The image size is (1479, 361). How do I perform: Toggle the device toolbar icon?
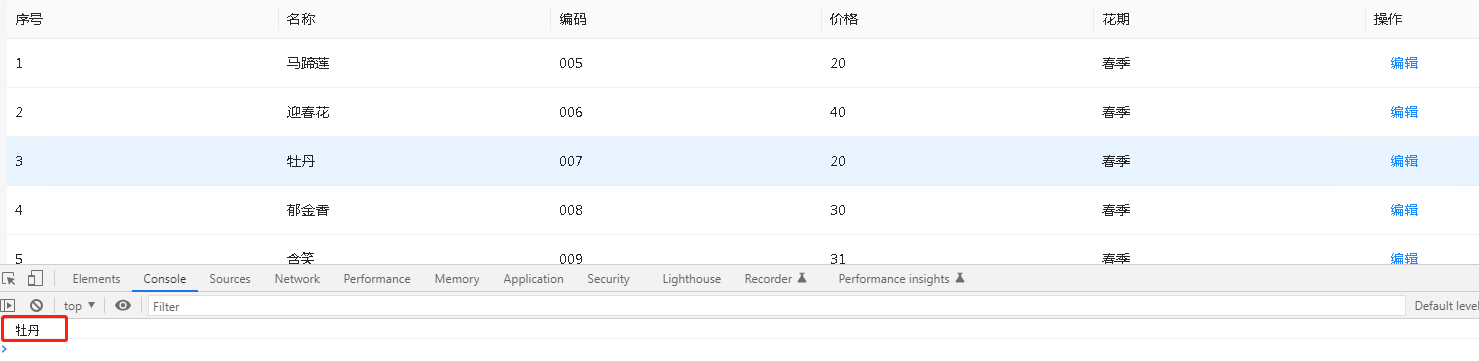[35, 279]
